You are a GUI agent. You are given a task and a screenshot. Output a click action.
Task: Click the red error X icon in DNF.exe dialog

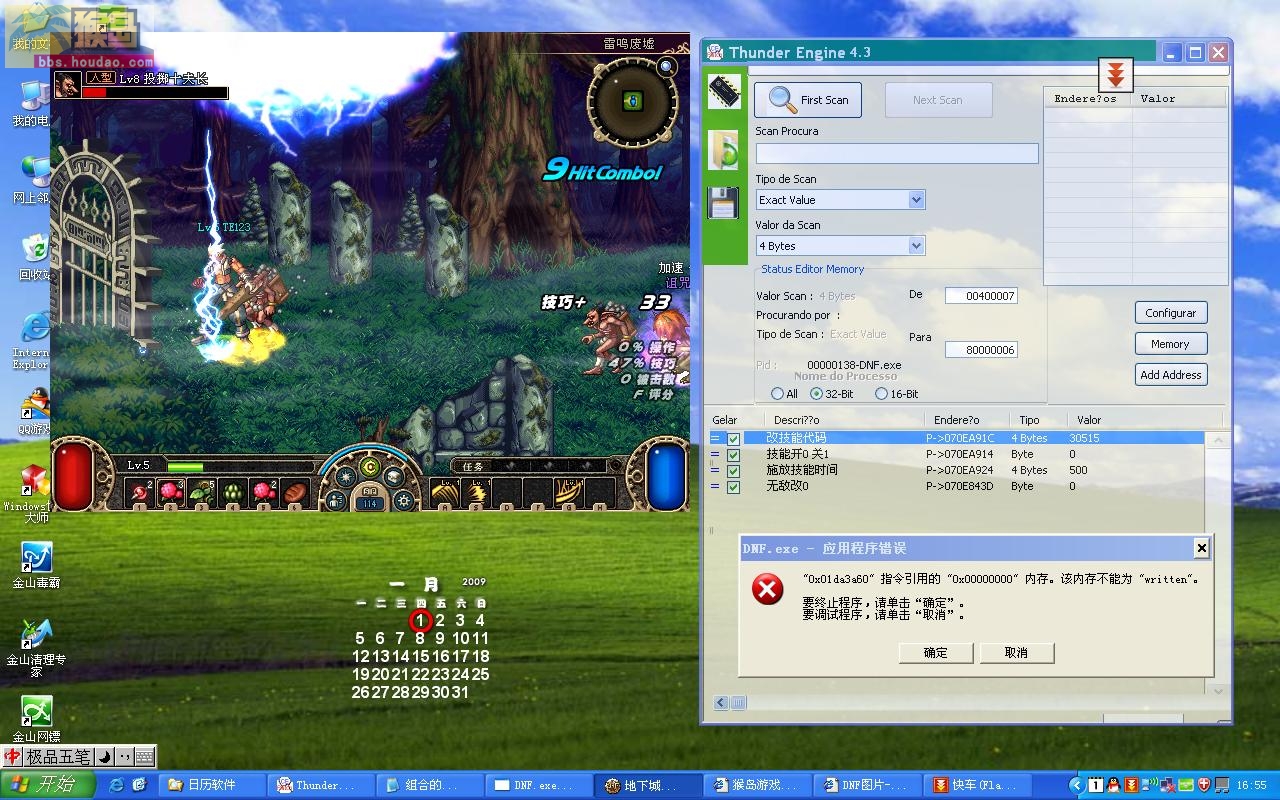pos(767,589)
